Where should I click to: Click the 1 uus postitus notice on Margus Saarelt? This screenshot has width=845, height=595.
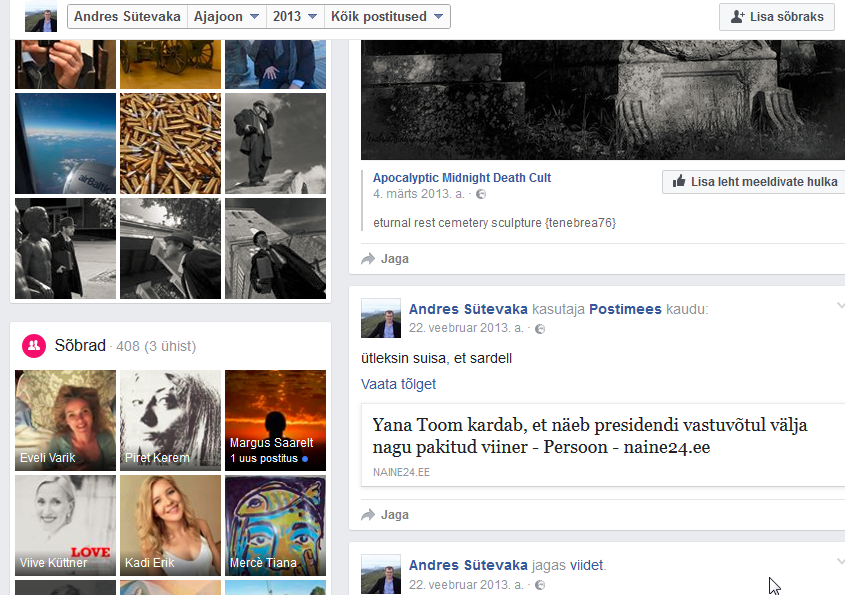click(x=268, y=459)
